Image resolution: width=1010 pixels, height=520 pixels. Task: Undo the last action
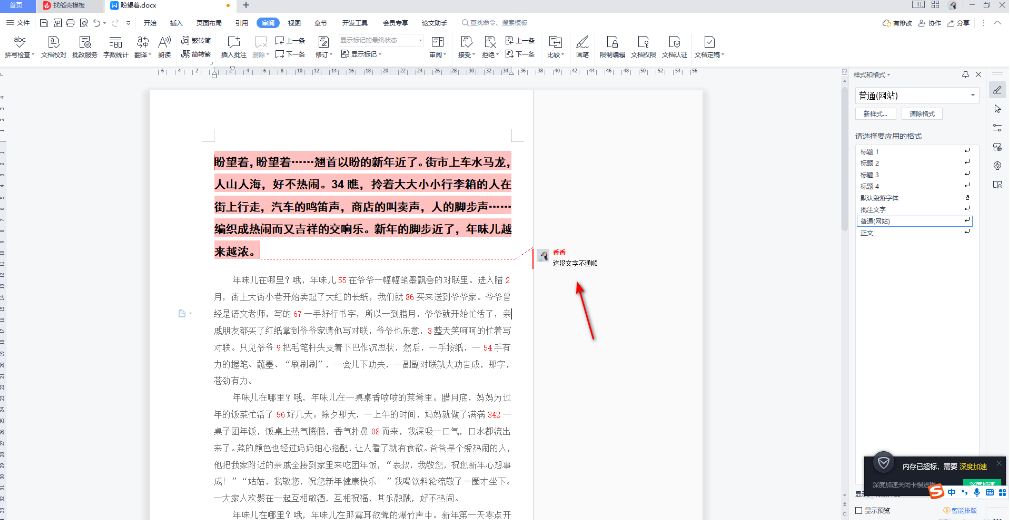click(97, 23)
